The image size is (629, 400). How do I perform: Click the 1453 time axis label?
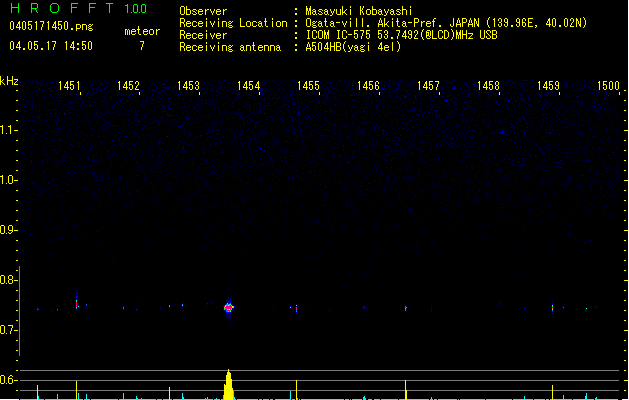189,85
